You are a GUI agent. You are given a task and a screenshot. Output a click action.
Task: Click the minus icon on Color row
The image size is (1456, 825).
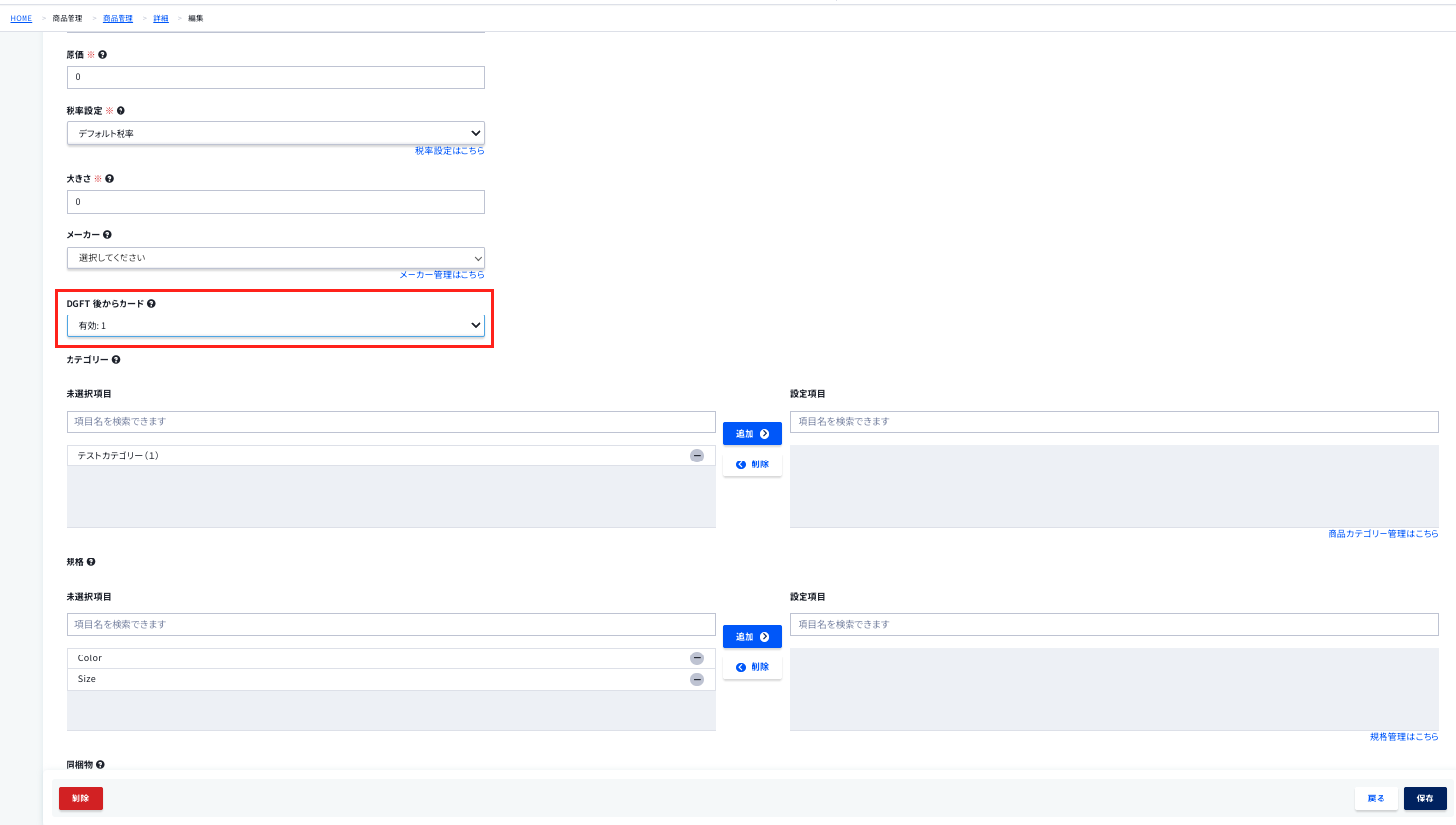point(697,658)
